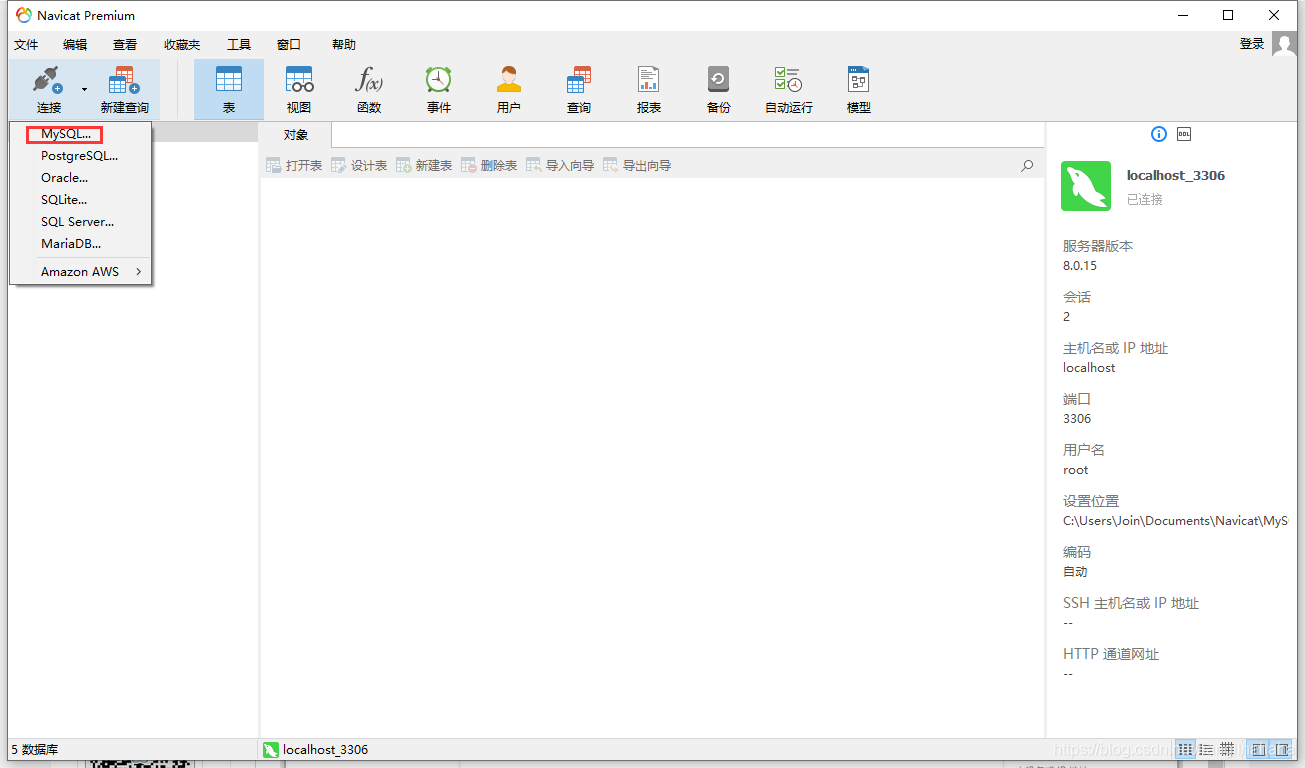The image size is (1305, 768).
Task: Open the 帮助 (Help) menu
Action: 344,45
